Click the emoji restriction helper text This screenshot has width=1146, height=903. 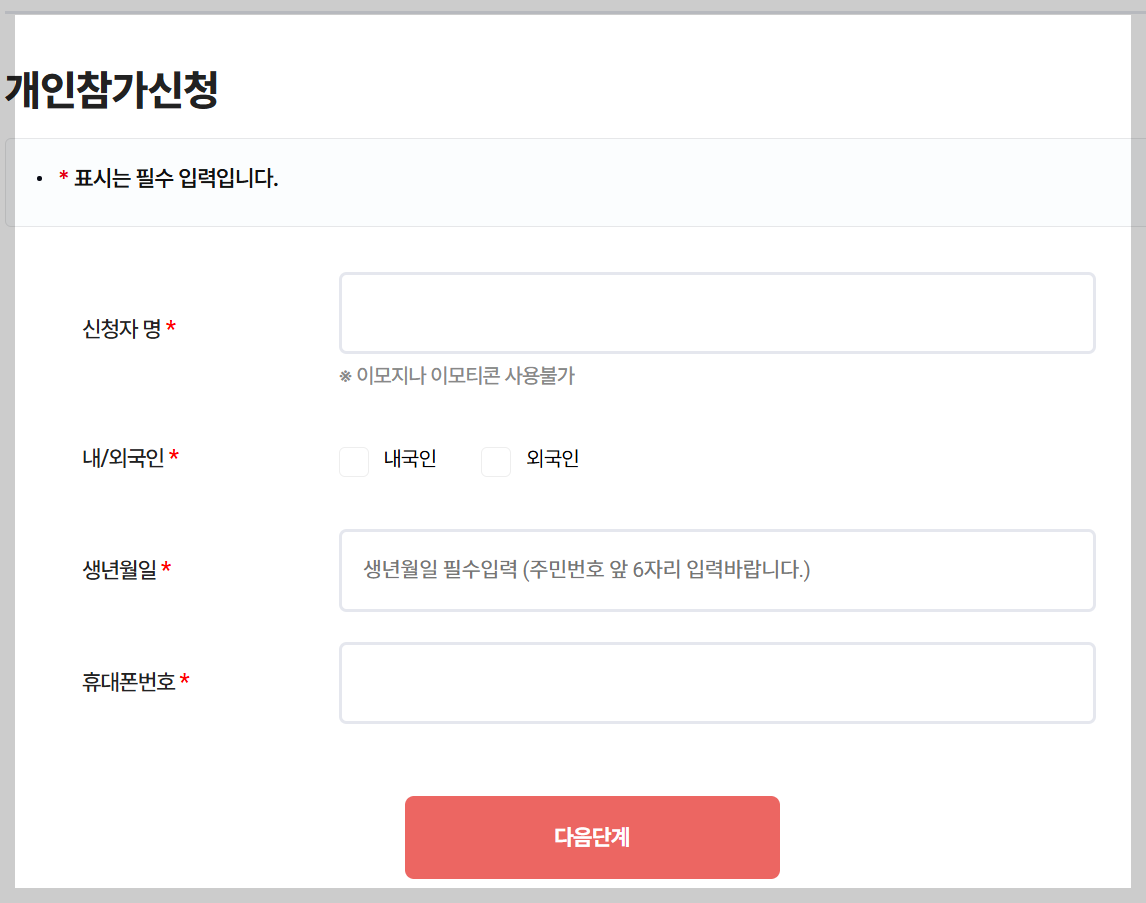point(455,376)
